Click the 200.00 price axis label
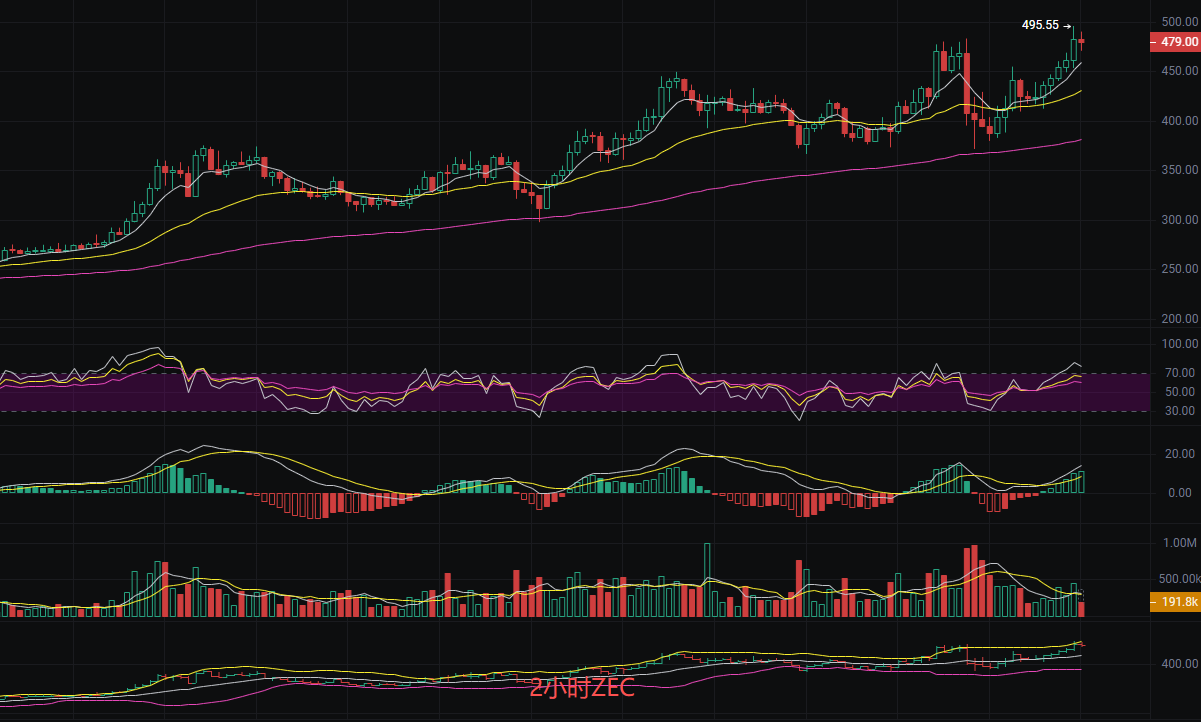The width and height of the screenshot is (1201, 722). point(1179,319)
